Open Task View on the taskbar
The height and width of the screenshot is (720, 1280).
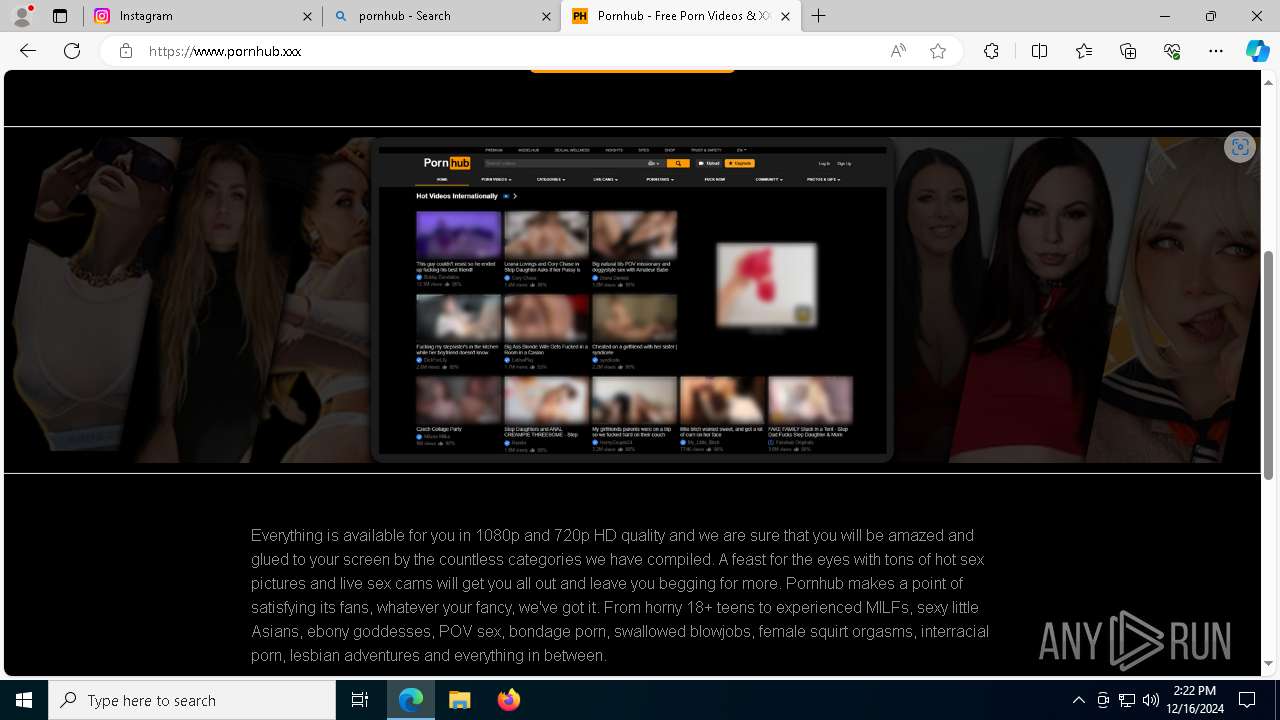pyautogui.click(x=360, y=700)
